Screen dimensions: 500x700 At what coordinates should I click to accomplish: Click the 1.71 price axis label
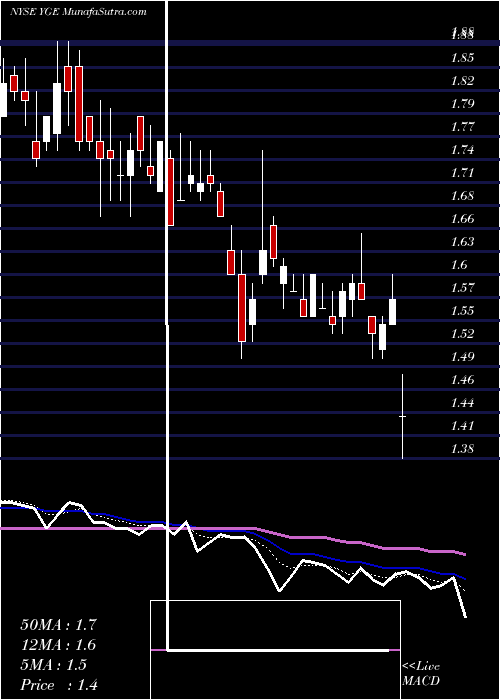[462, 173]
